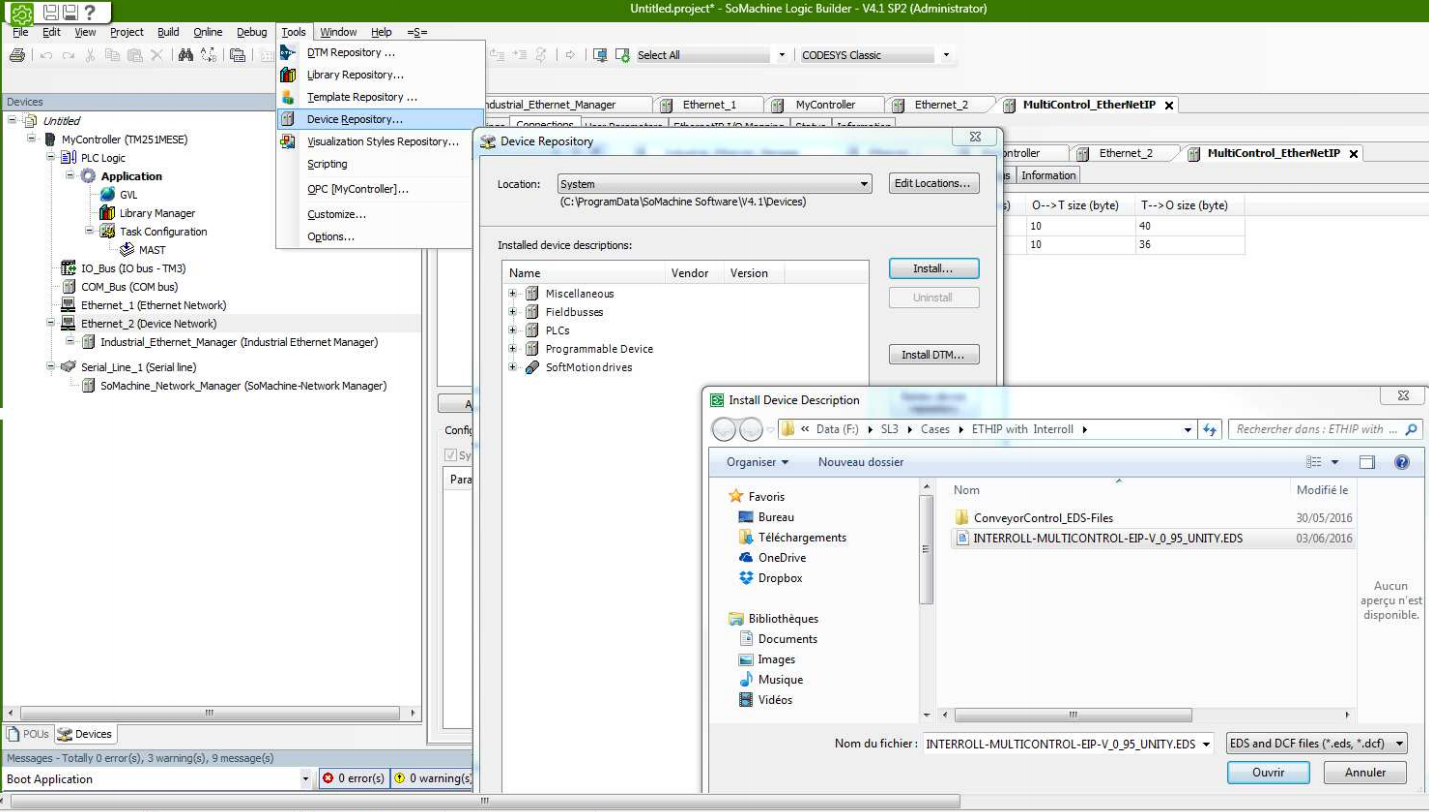Click the Serial_Line_1 connector icon
The width and height of the screenshot is (1429, 812).
pyautogui.click(x=68, y=367)
